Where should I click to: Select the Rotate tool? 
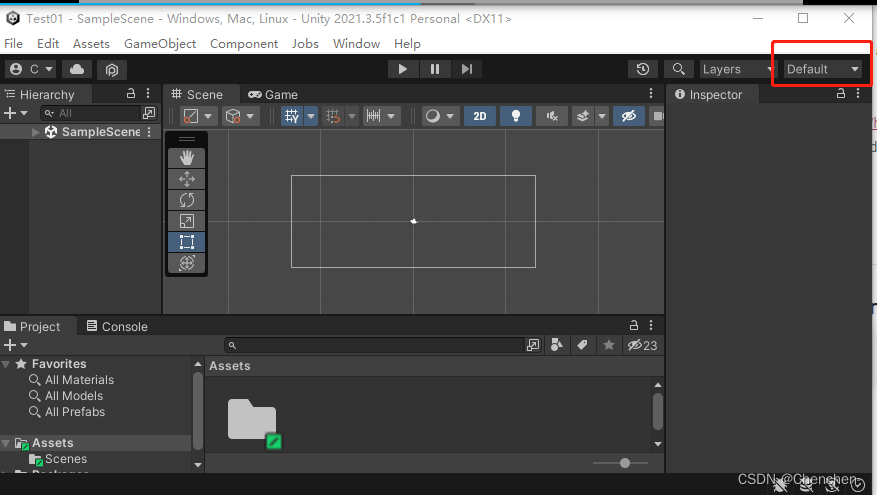point(186,200)
